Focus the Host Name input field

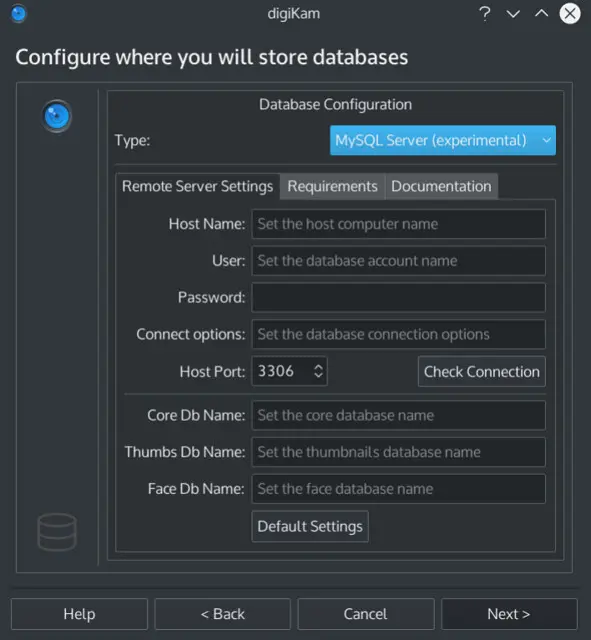coord(398,224)
